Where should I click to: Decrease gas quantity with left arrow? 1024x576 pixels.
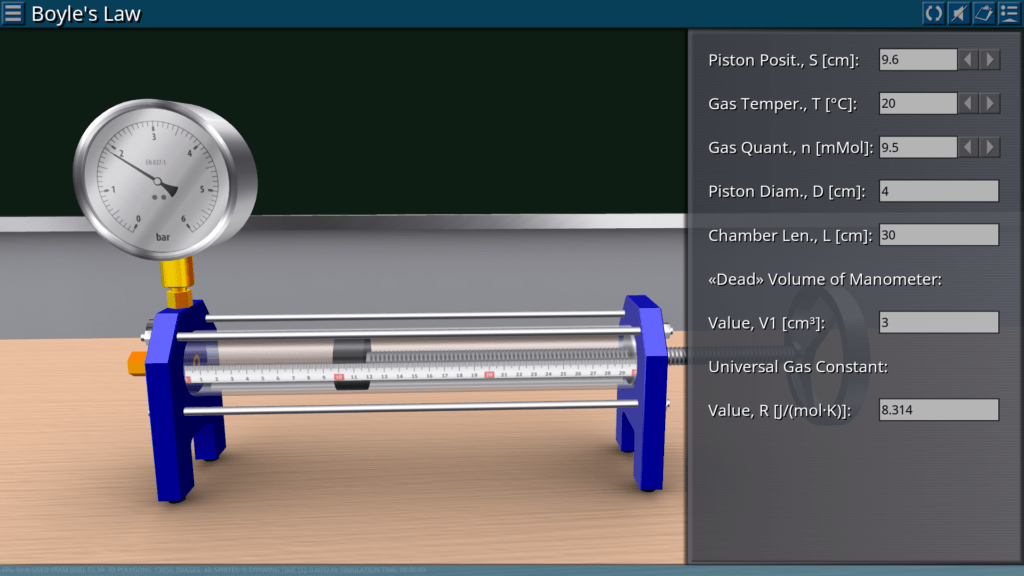(968, 147)
